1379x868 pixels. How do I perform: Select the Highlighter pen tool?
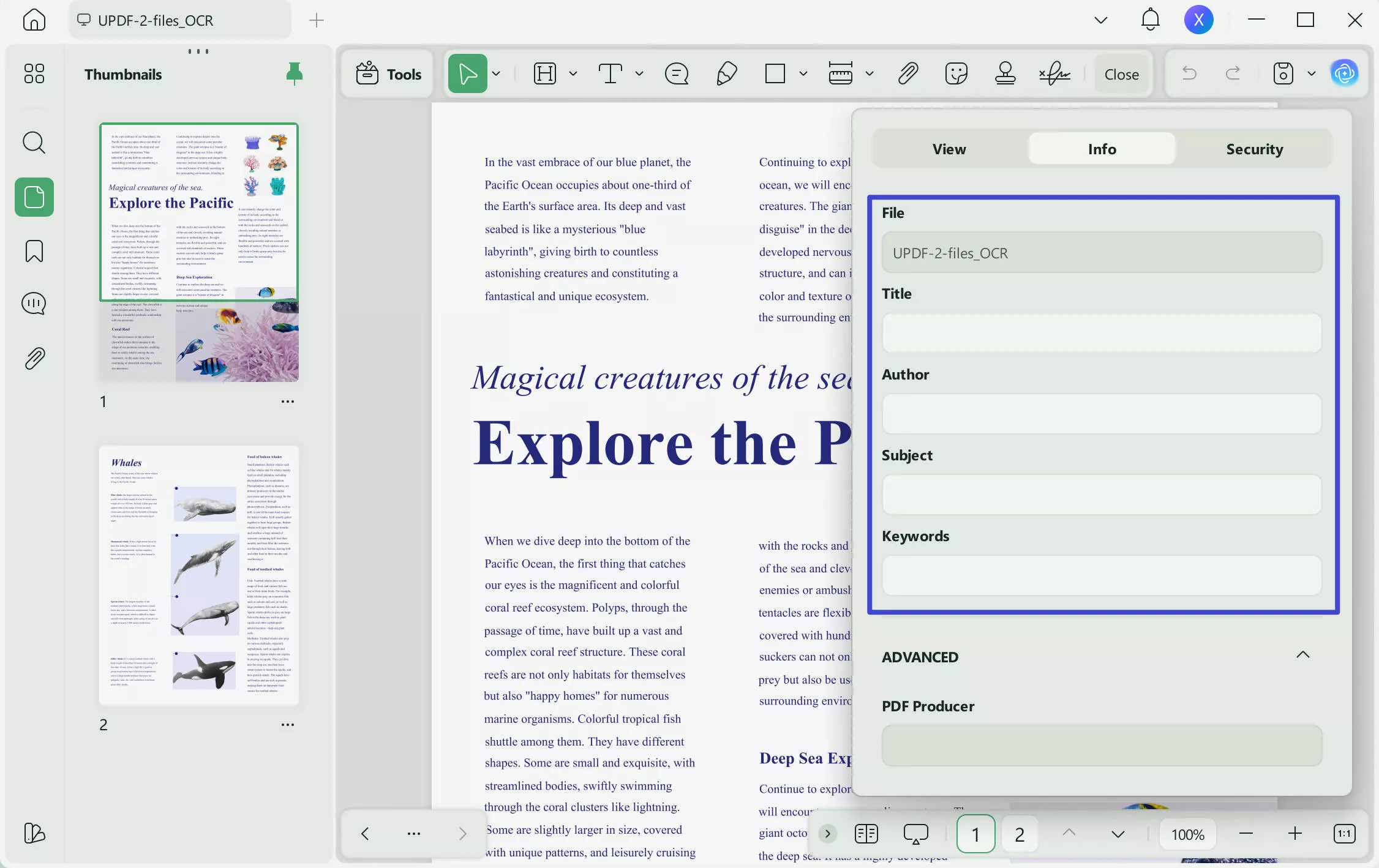pos(725,73)
